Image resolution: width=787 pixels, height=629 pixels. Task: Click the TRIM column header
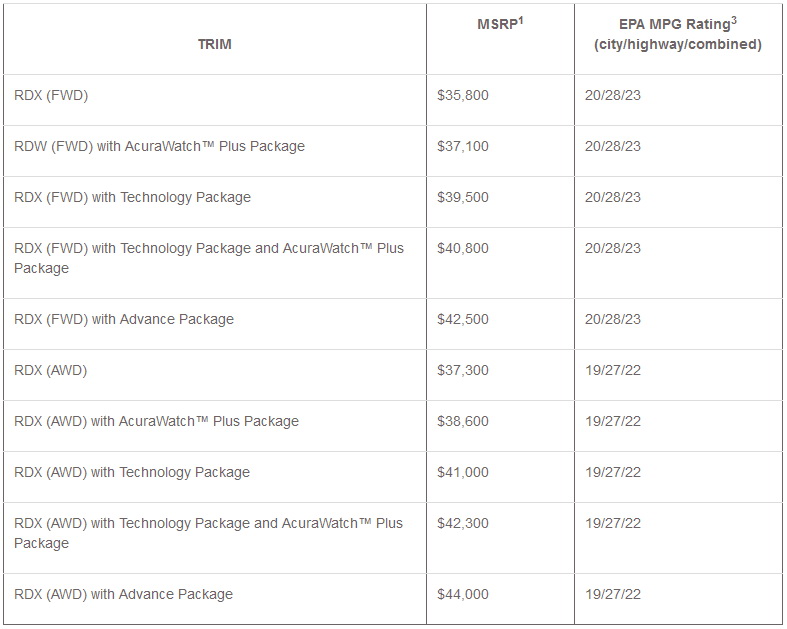click(214, 44)
